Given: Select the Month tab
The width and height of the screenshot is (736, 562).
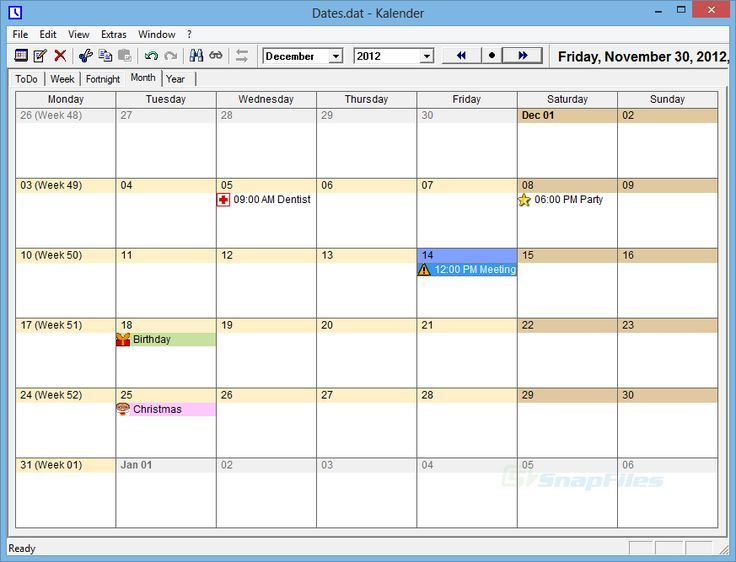Looking at the screenshot, I should point(143,77).
